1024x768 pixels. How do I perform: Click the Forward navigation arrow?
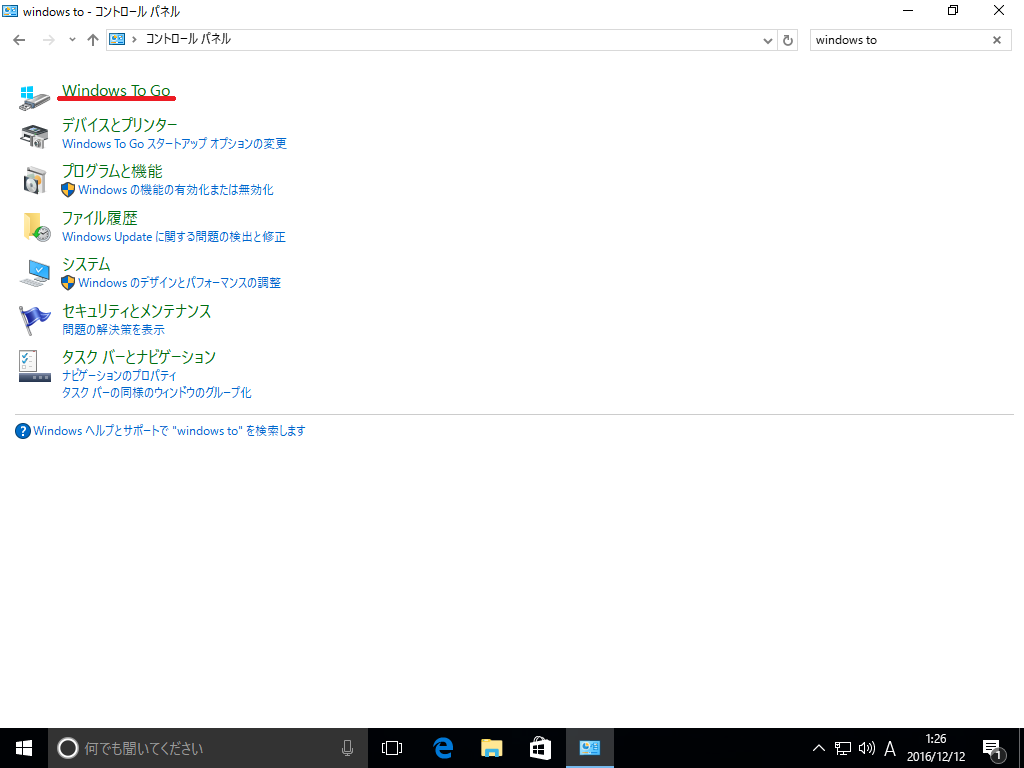[48, 40]
